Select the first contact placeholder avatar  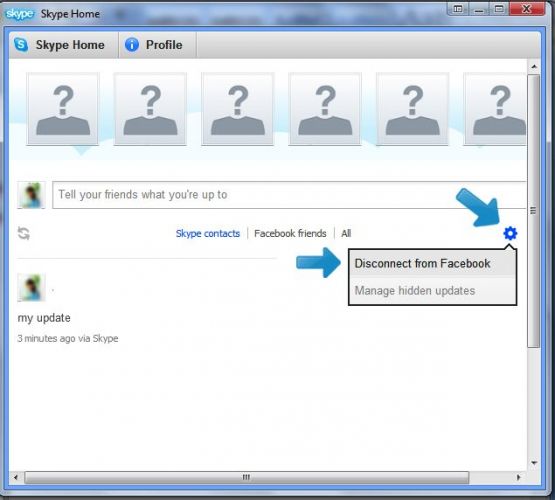click(x=63, y=109)
